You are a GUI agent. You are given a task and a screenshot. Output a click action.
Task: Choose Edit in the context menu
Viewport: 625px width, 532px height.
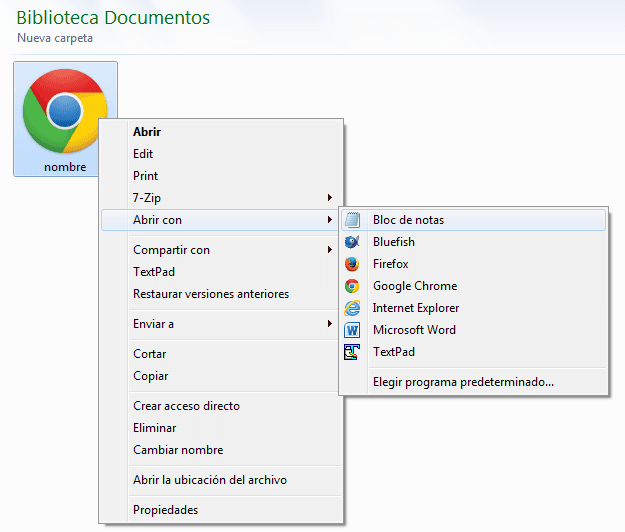point(222,154)
